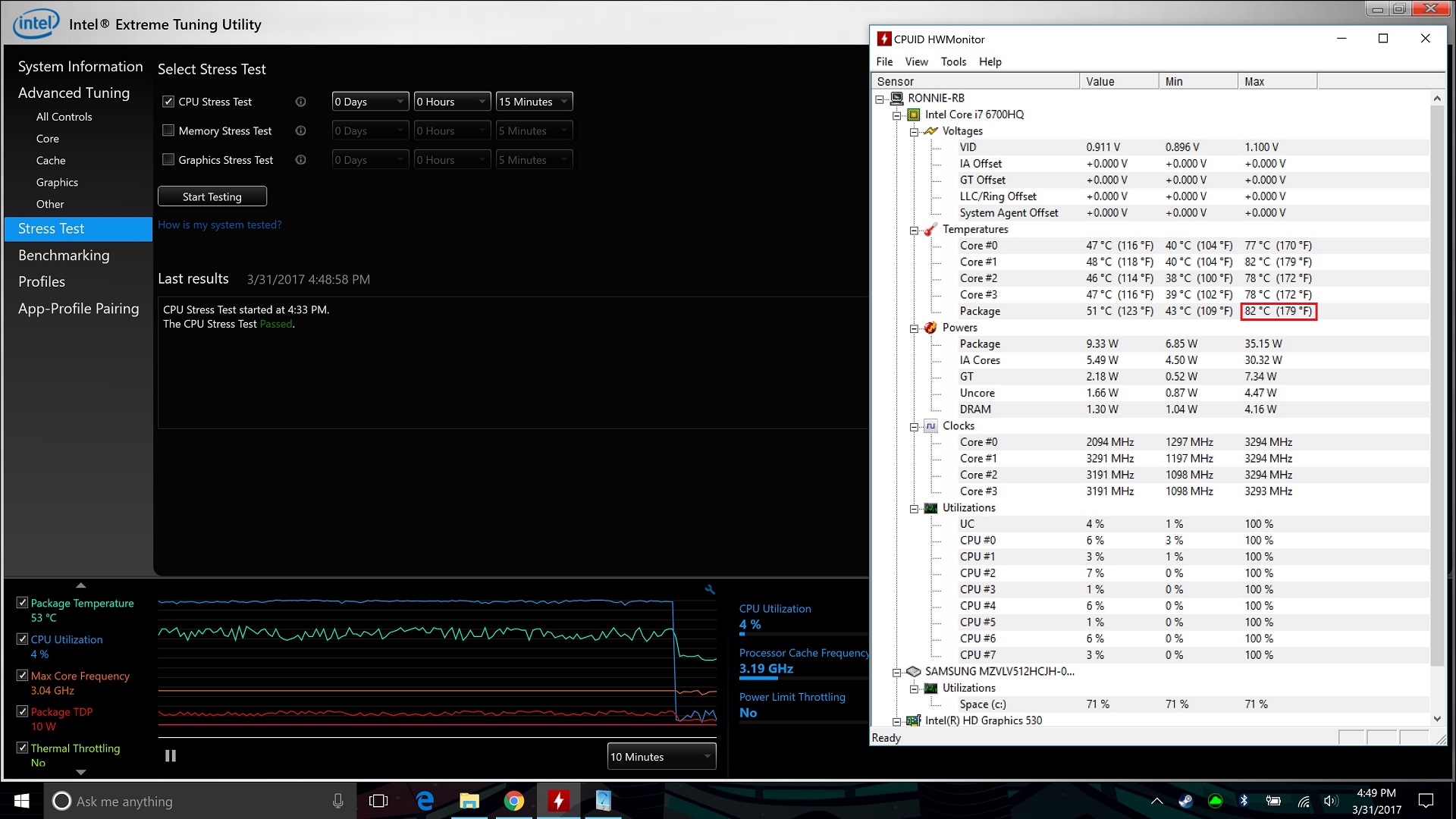This screenshot has height=819, width=1456.
Task: Open Advanced Tuning Core settings
Action: pos(47,139)
